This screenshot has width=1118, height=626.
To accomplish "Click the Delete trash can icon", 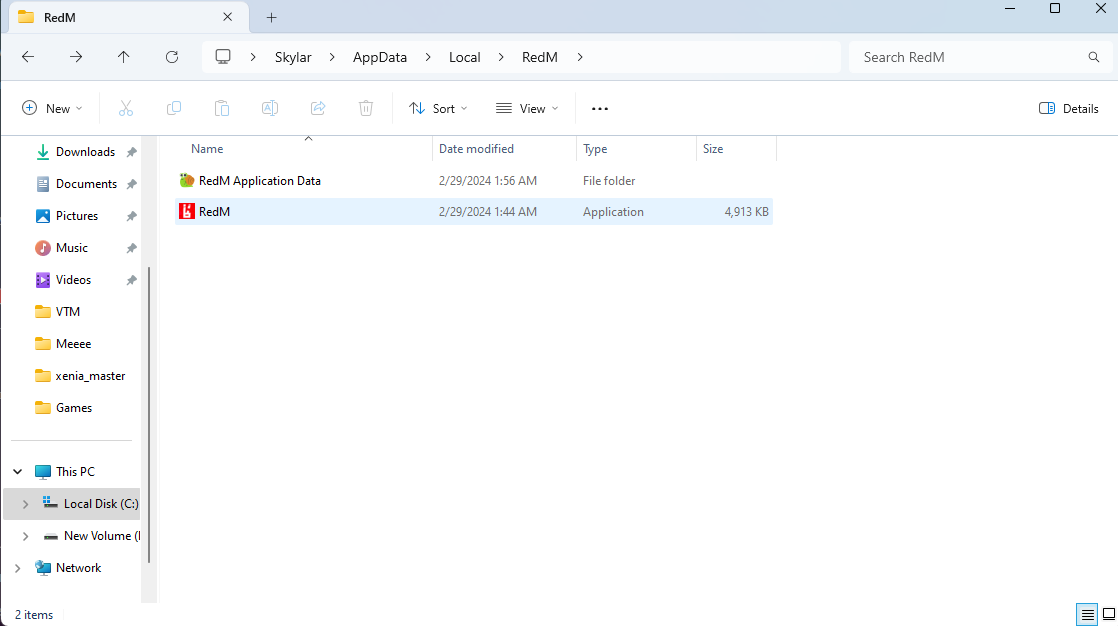I will 366,108.
